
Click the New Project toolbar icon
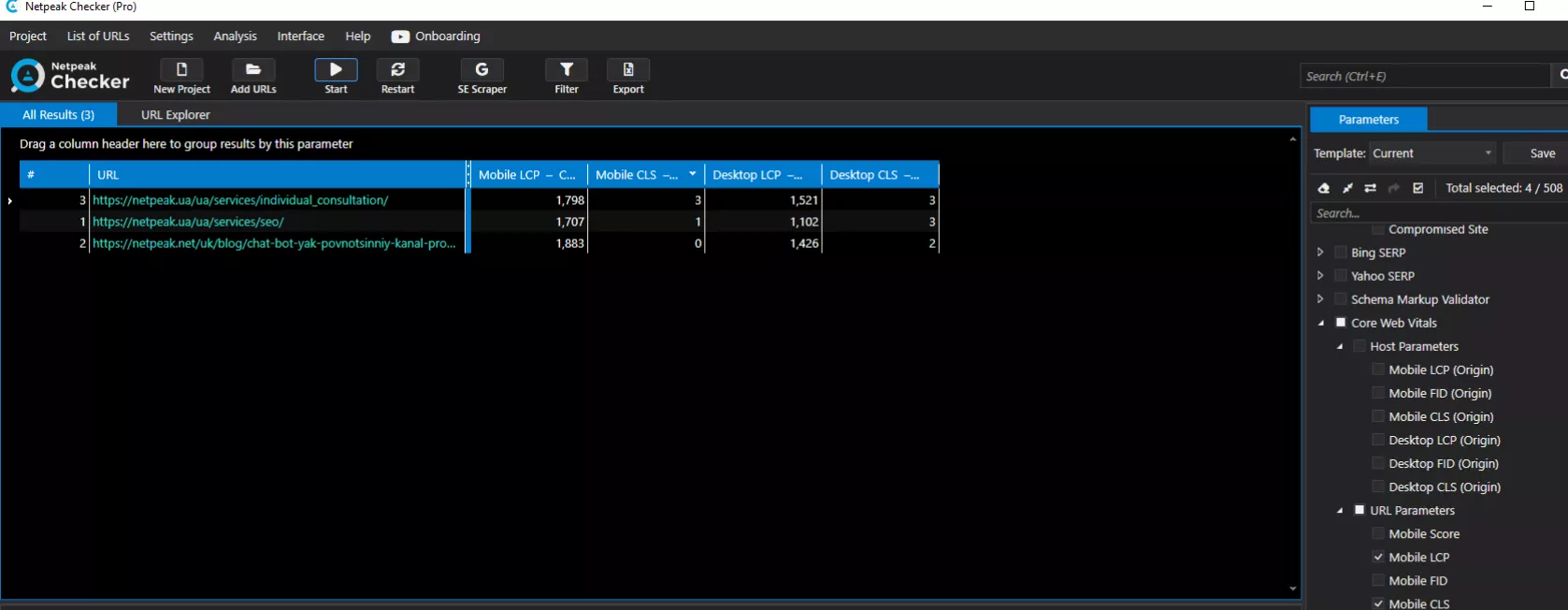pyautogui.click(x=181, y=77)
